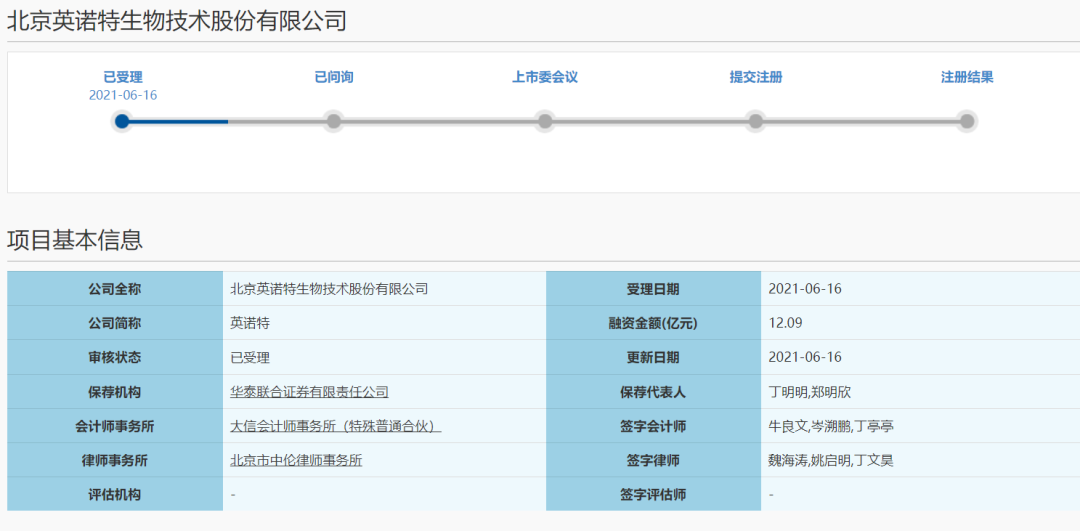Click the 魏海涛,姚启明,丁文昊 lawyers value
This screenshot has width=1080, height=531.
click(831, 461)
